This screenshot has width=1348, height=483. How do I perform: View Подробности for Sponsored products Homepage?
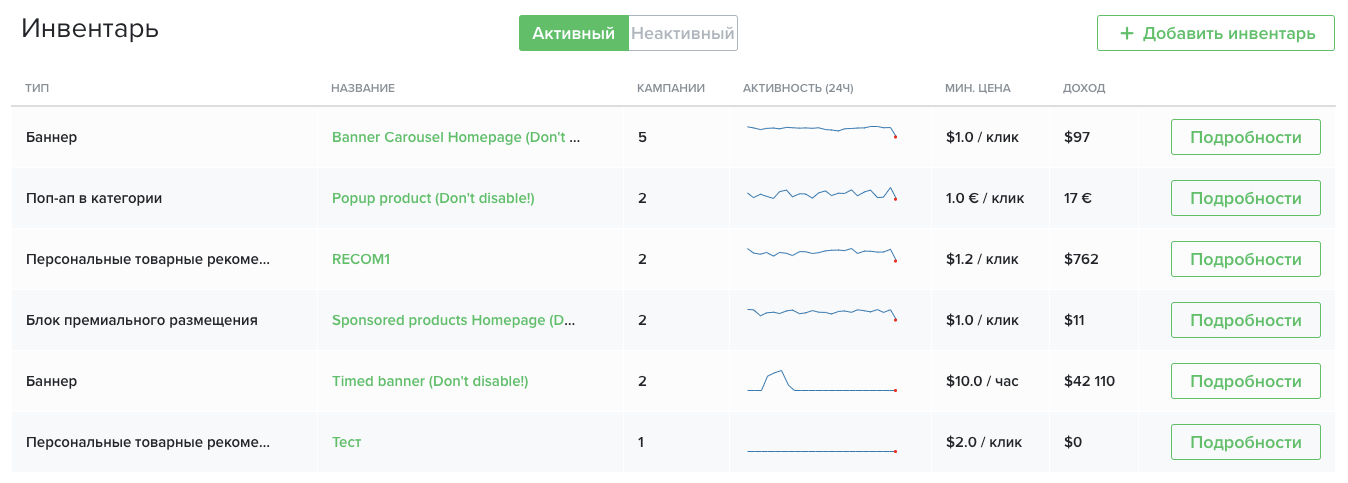click(x=1245, y=320)
